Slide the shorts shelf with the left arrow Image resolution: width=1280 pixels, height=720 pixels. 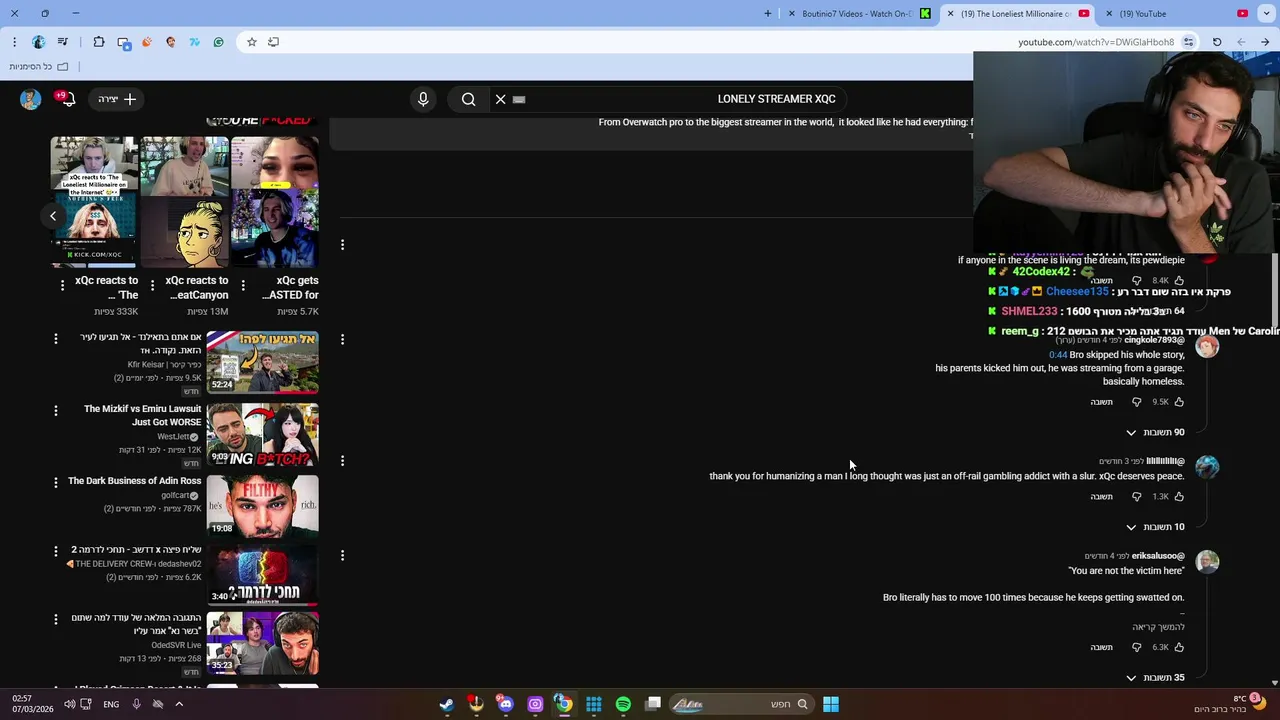pyautogui.click(x=53, y=216)
